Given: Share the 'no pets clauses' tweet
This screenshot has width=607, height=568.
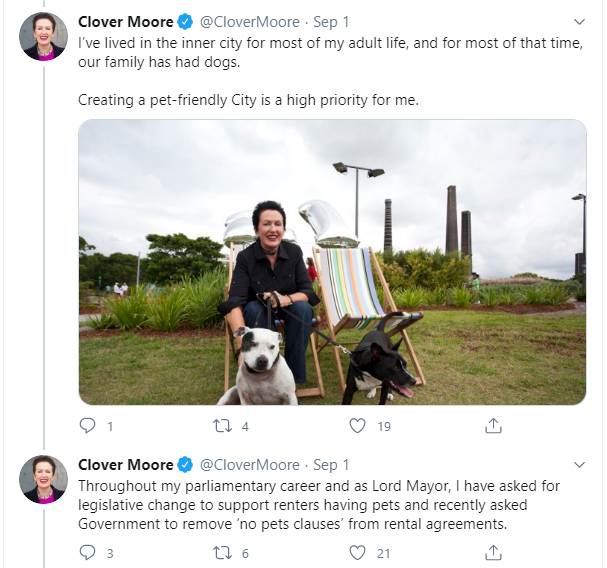Looking at the screenshot, I should coord(493,552).
